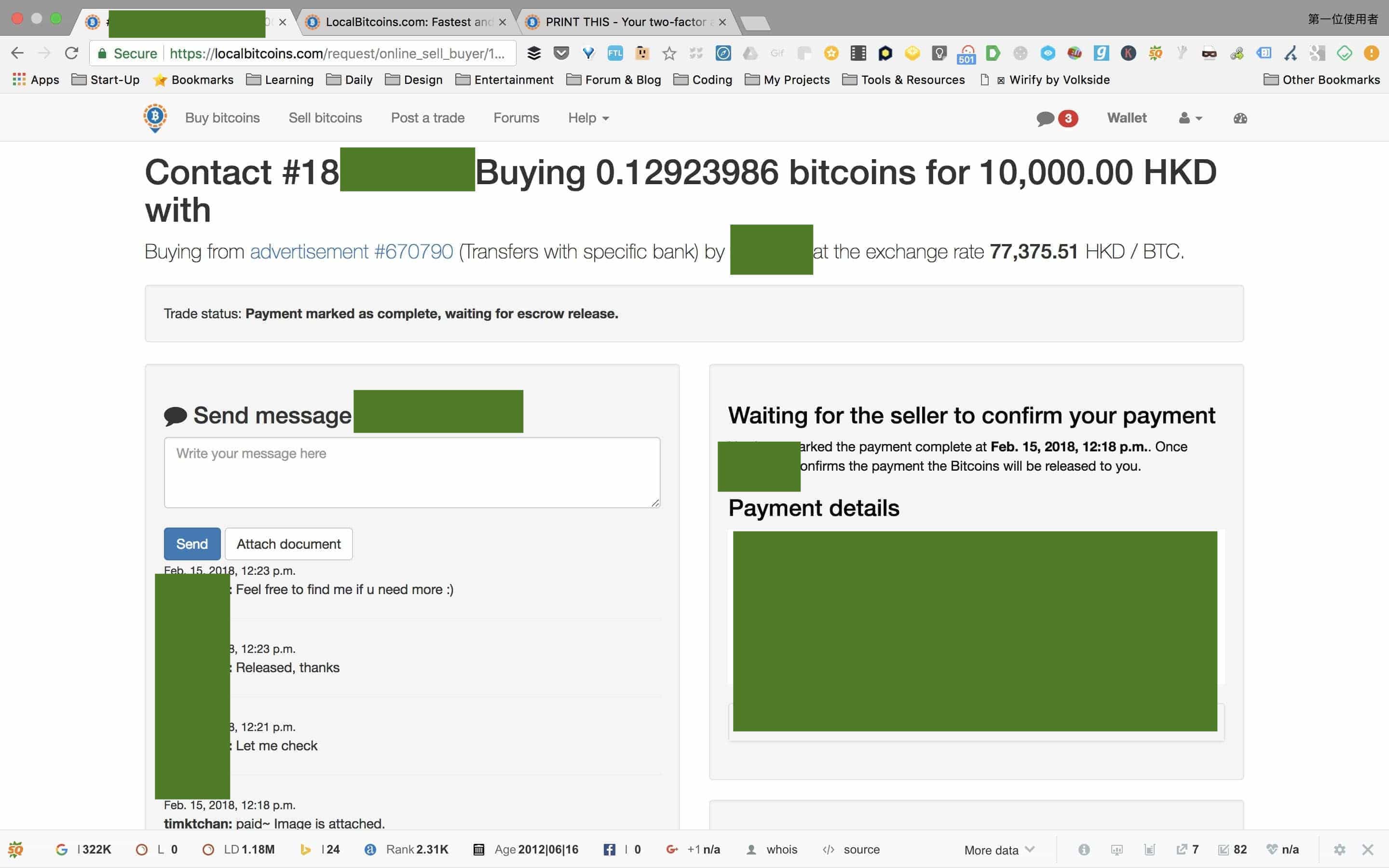Click the dark circle K extension icon
The height and width of the screenshot is (868, 1389).
(x=1128, y=54)
